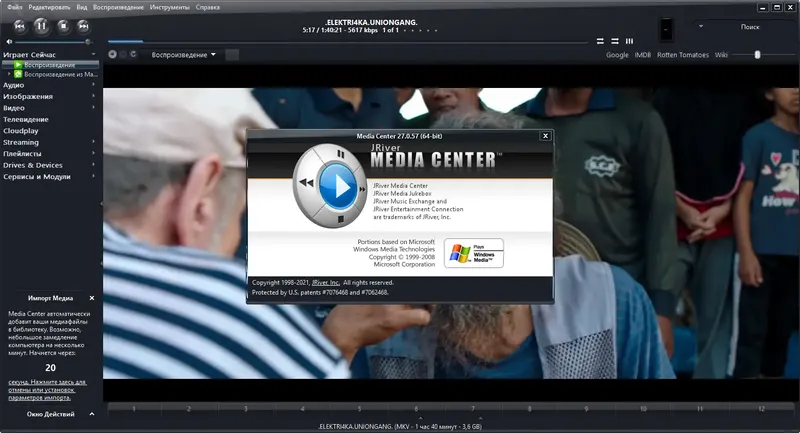The height and width of the screenshot is (433, 800).
Task: Collapse the Окно Действий panel
Action: coord(91,413)
